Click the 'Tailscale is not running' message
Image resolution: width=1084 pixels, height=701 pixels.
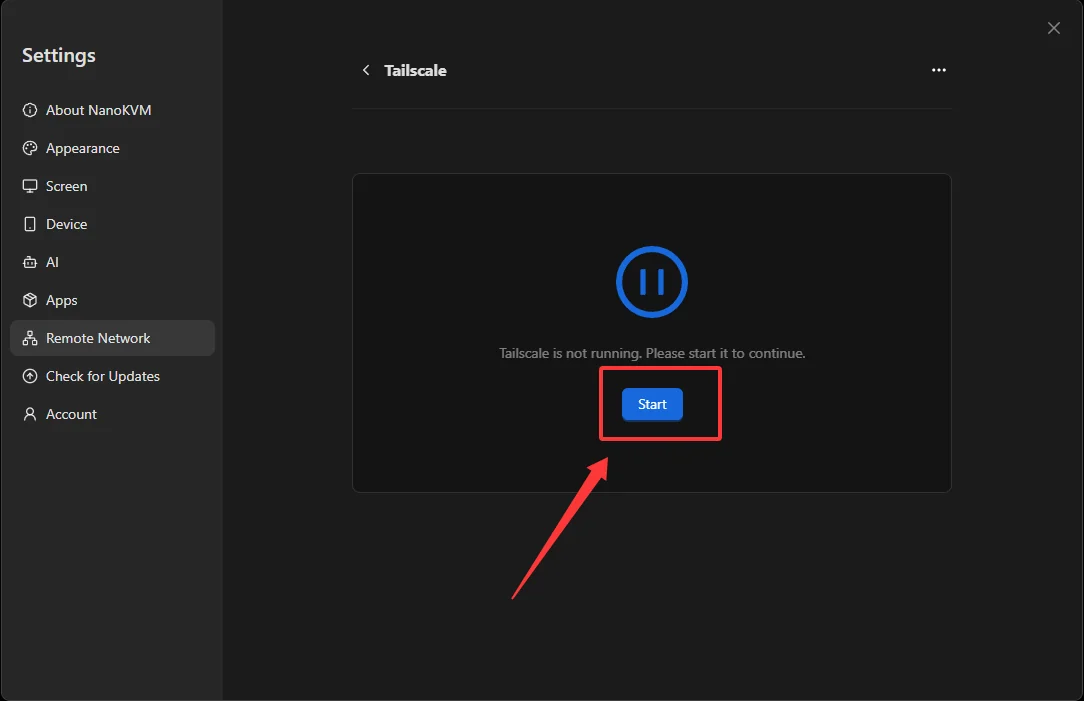652,353
